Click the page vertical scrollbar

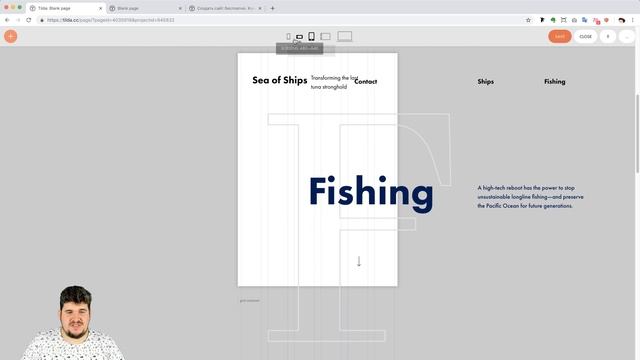(x=637, y=134)
